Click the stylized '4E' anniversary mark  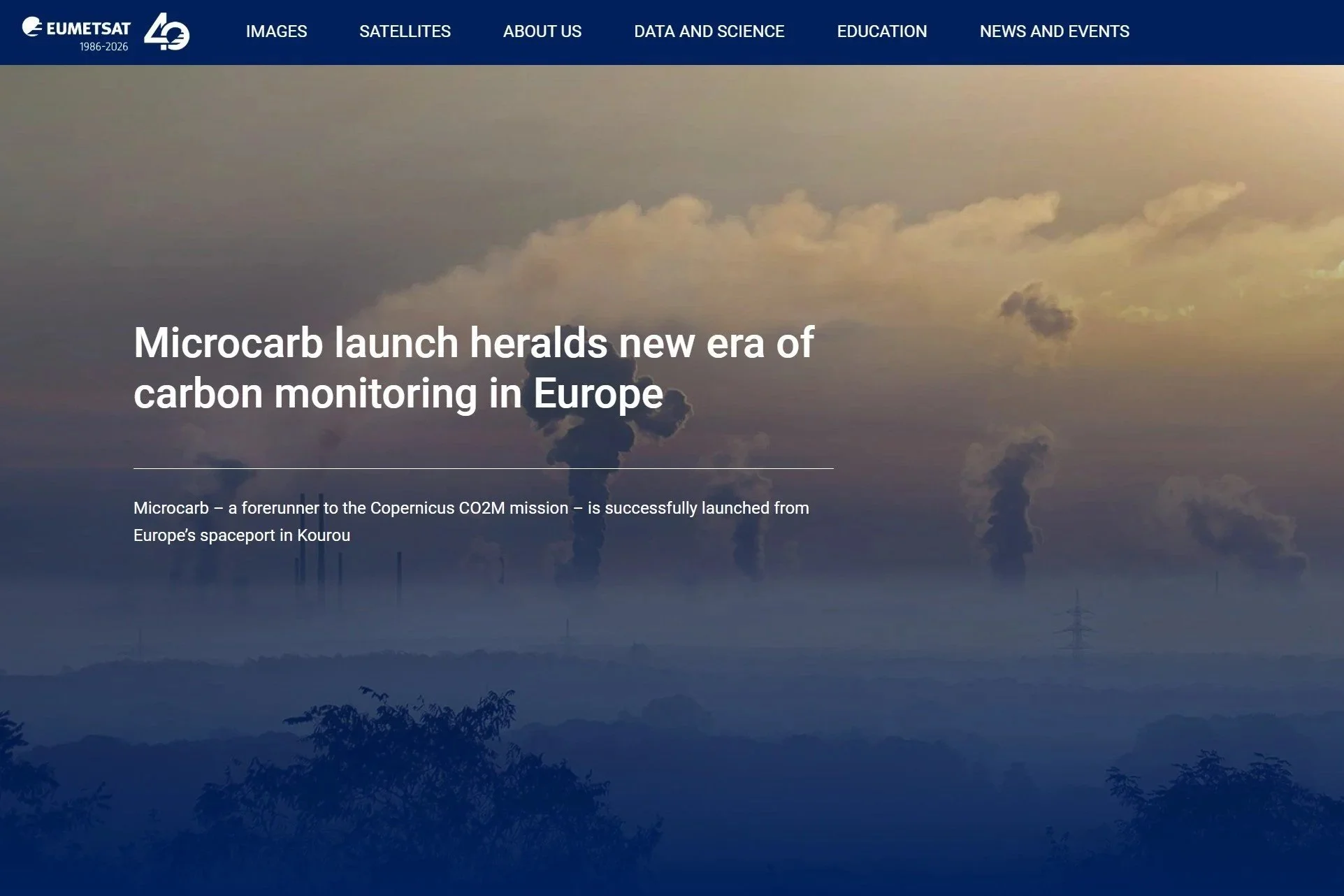tap(166, 31)
